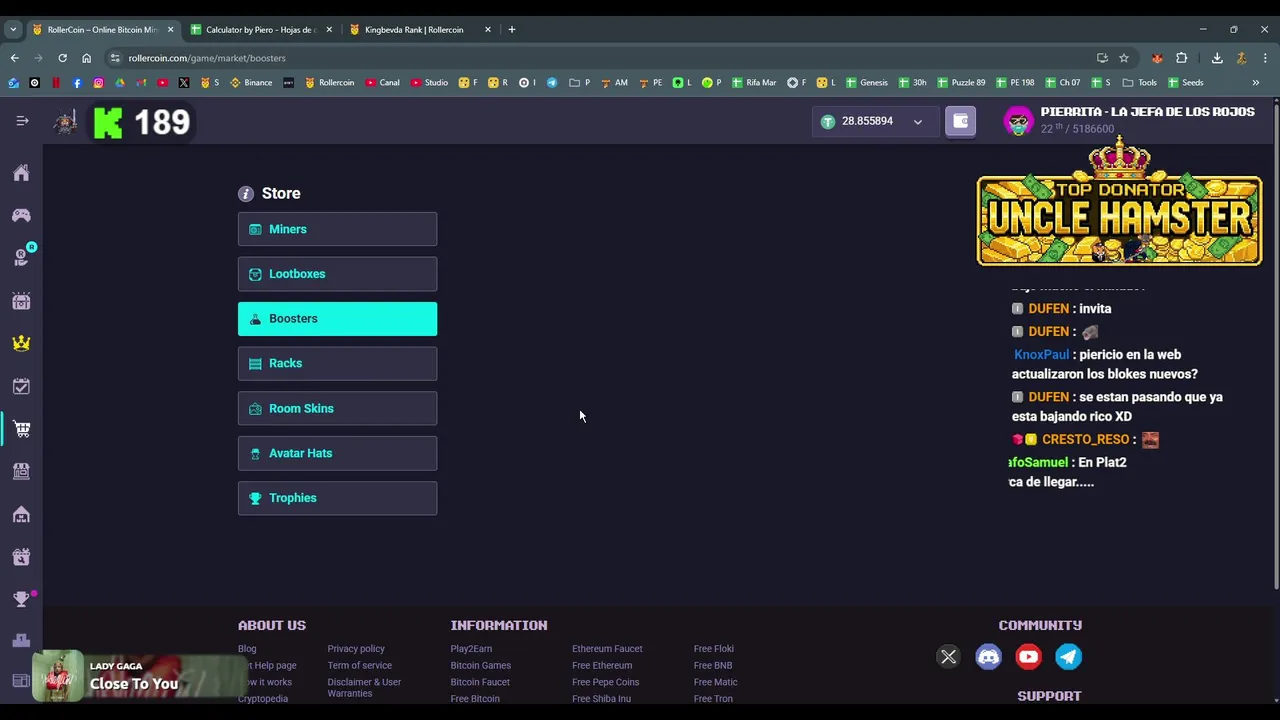Open the yellow crown icon in sidebar

pos(21,343)
